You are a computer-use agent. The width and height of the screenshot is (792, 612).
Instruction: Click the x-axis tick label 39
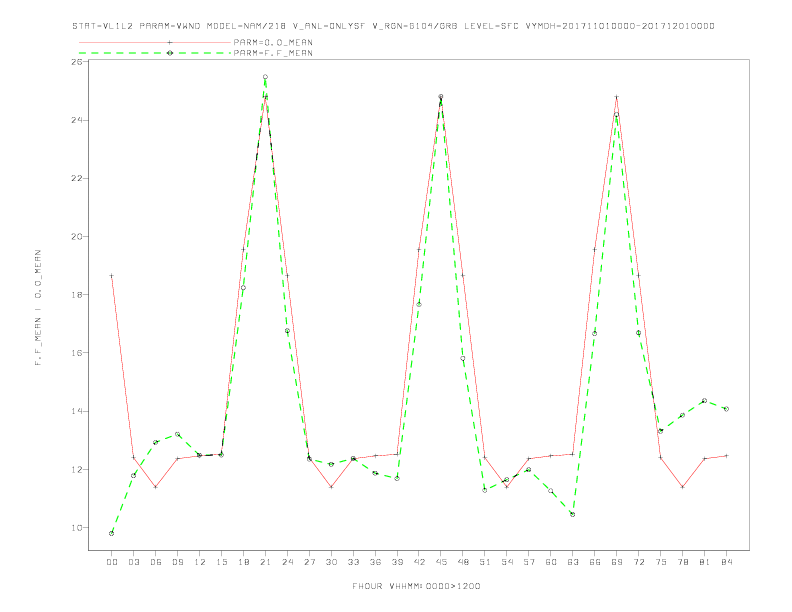[x=397, y=562]
